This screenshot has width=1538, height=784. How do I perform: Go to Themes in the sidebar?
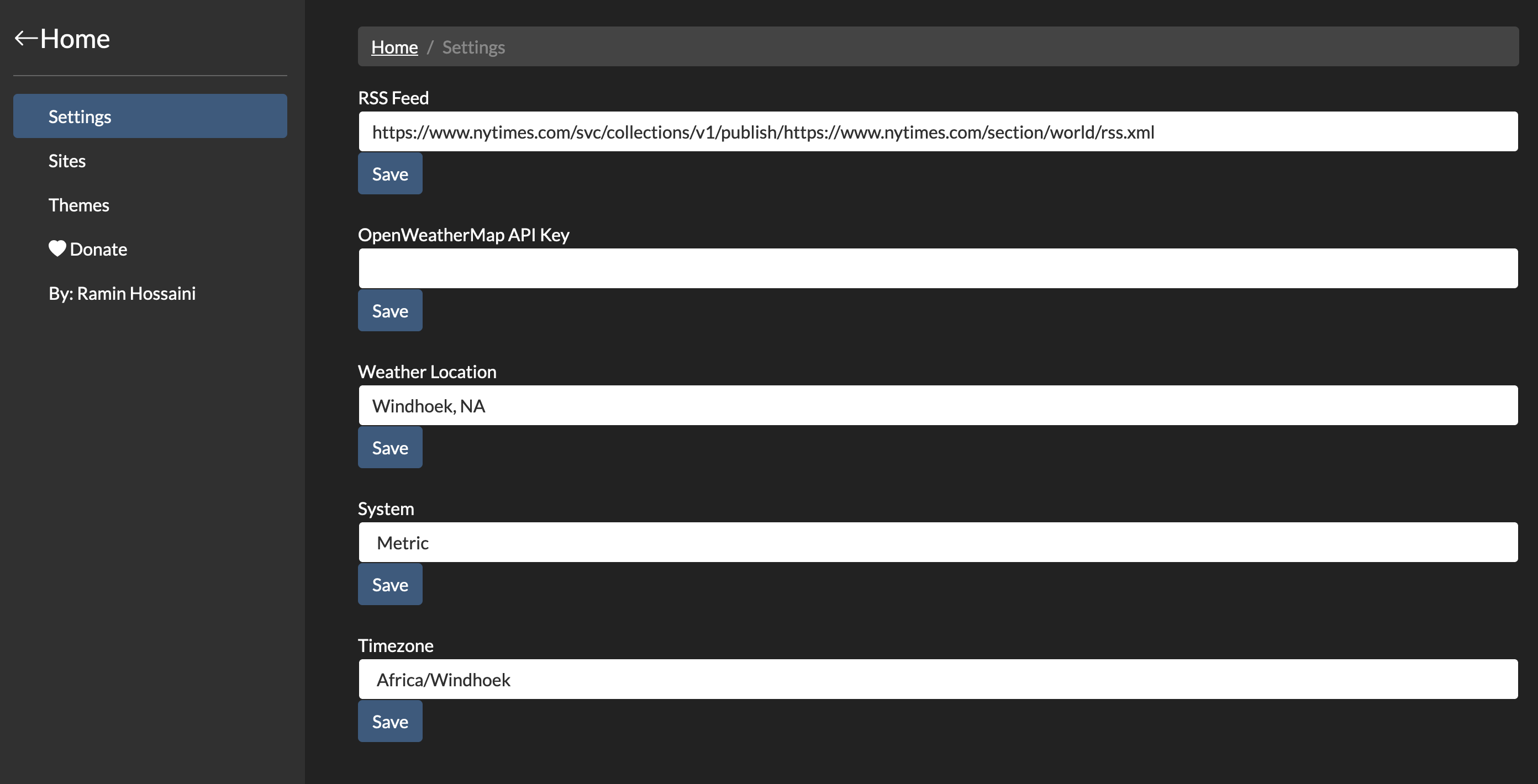click(150, 205)
